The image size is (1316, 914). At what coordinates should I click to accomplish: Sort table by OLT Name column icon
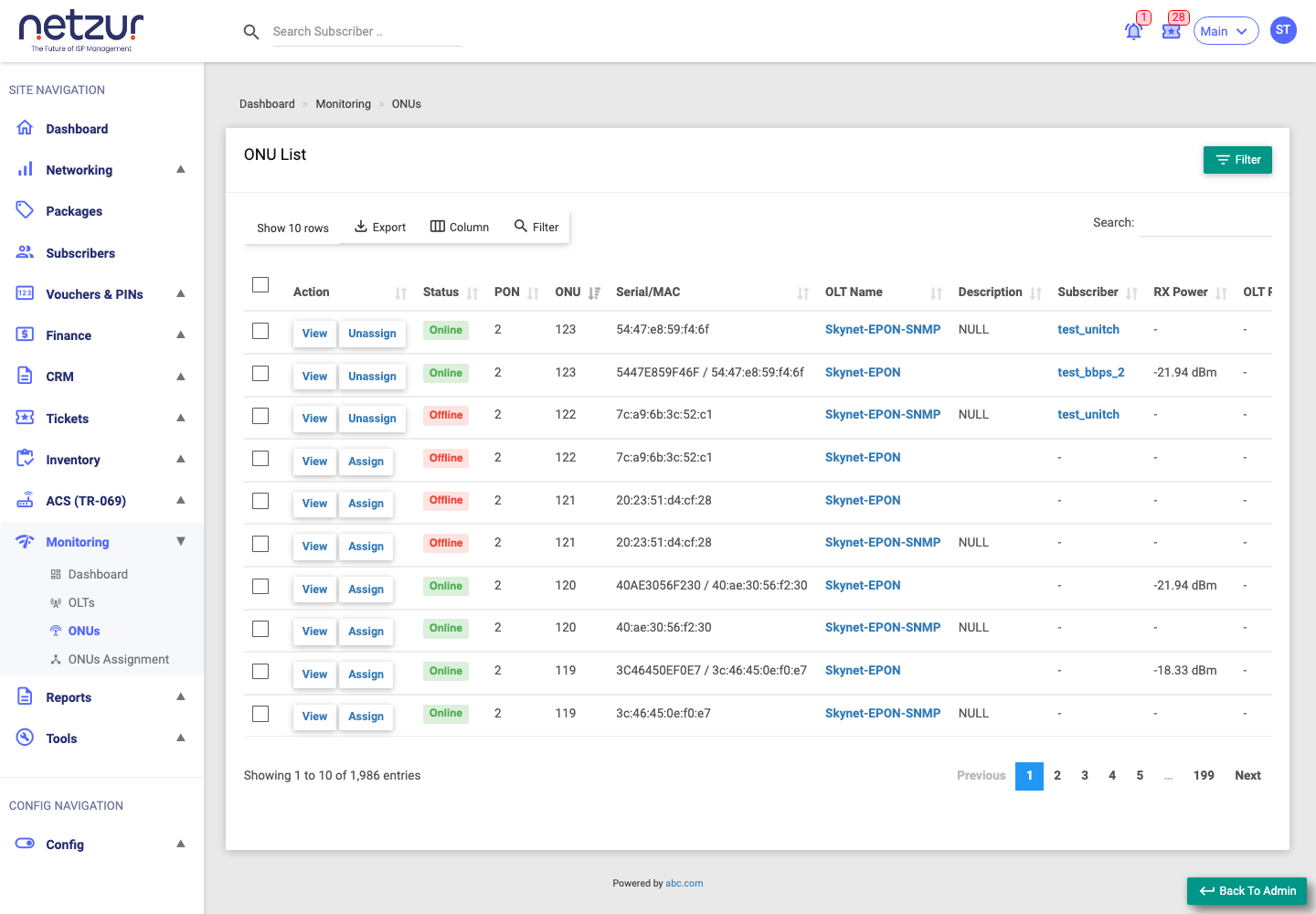click(x=937, y=293)
